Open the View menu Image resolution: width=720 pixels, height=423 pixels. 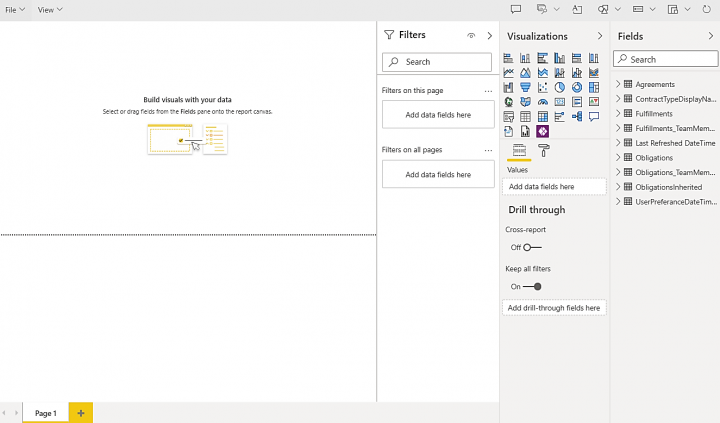point(50,10)
